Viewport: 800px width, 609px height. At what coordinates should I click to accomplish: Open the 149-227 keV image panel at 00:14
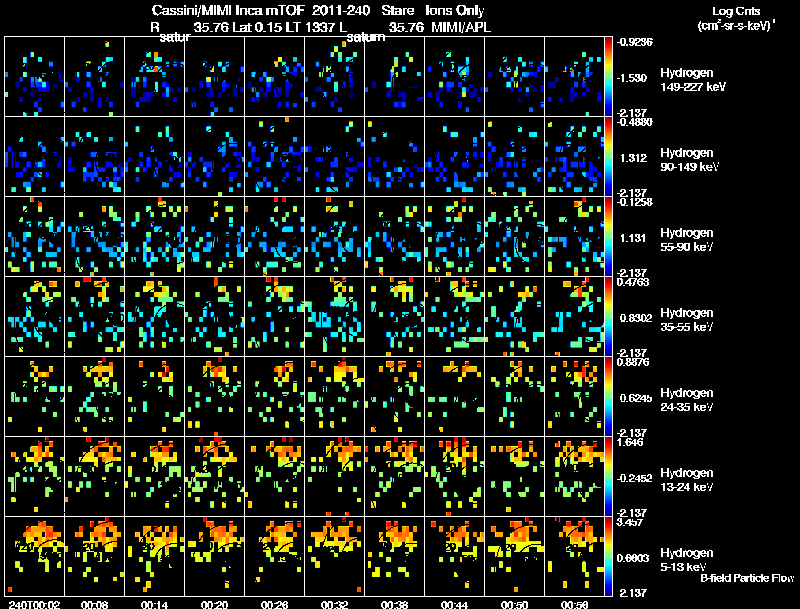[155, 77]
